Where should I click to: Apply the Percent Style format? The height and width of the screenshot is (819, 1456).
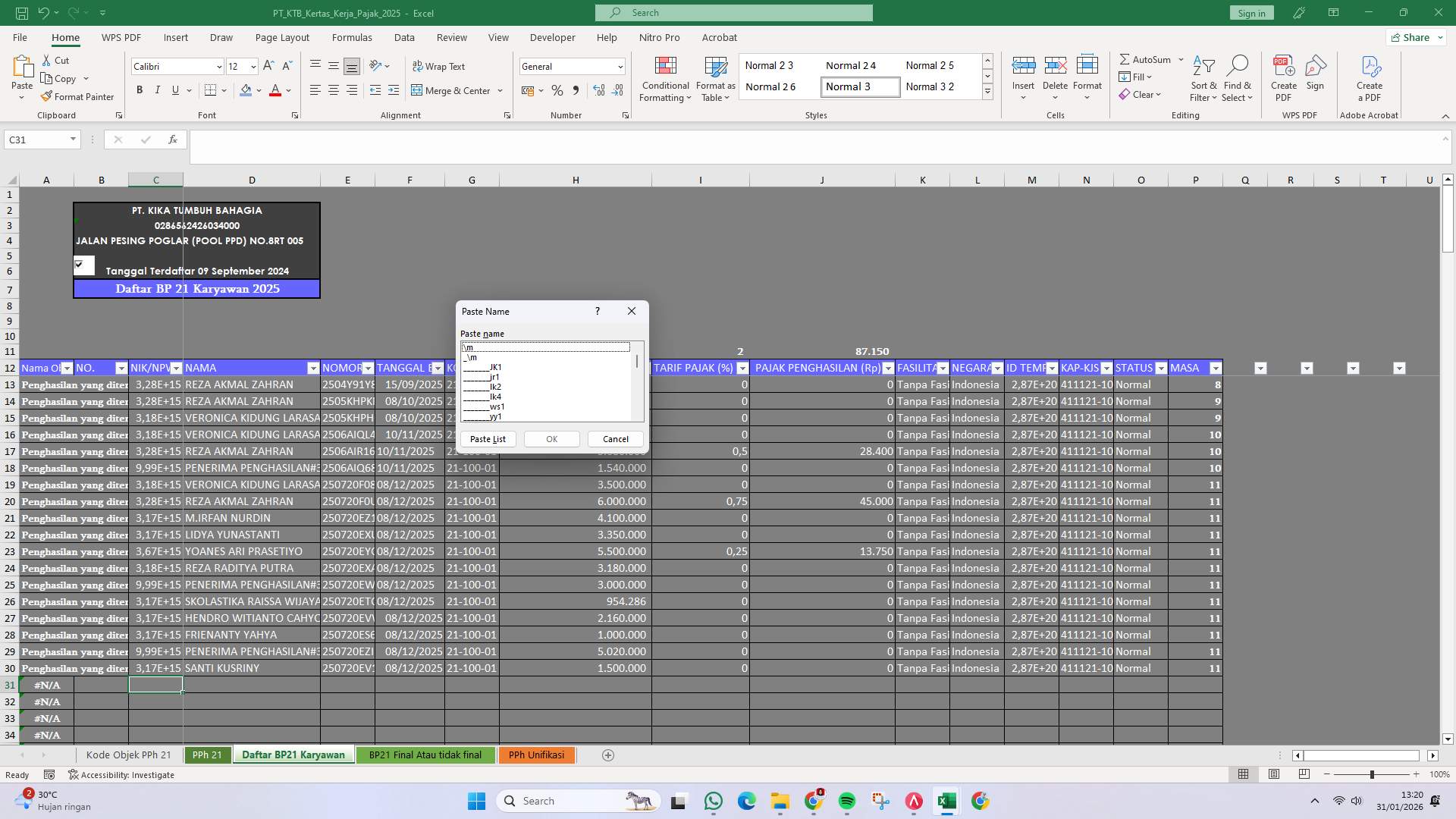tap(557, 90)
